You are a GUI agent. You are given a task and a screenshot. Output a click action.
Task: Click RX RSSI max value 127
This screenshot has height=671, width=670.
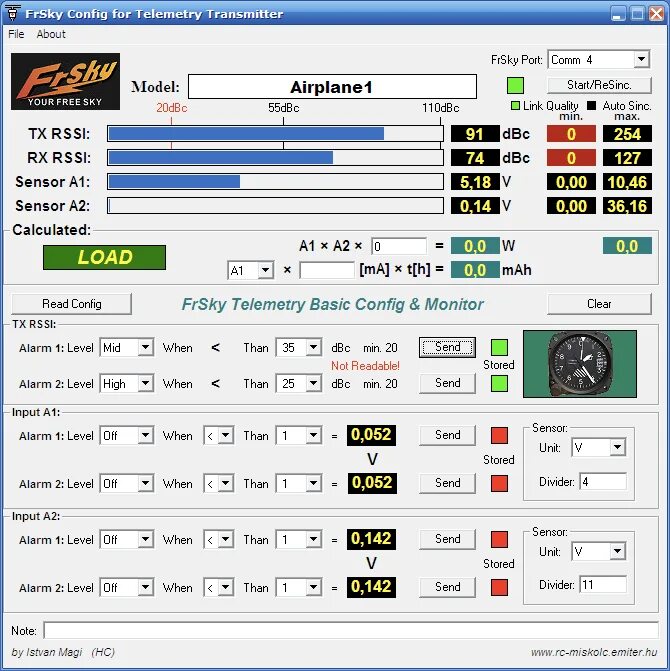(x=627, y=158)
